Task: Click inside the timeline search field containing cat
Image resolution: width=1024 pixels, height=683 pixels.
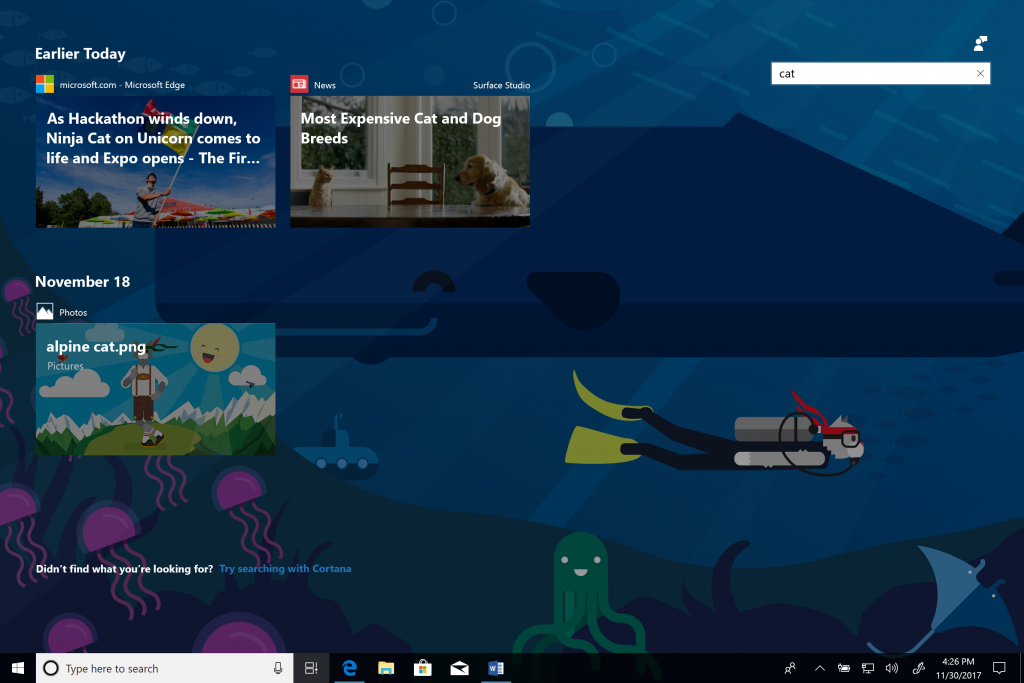Action: point(870,73)
